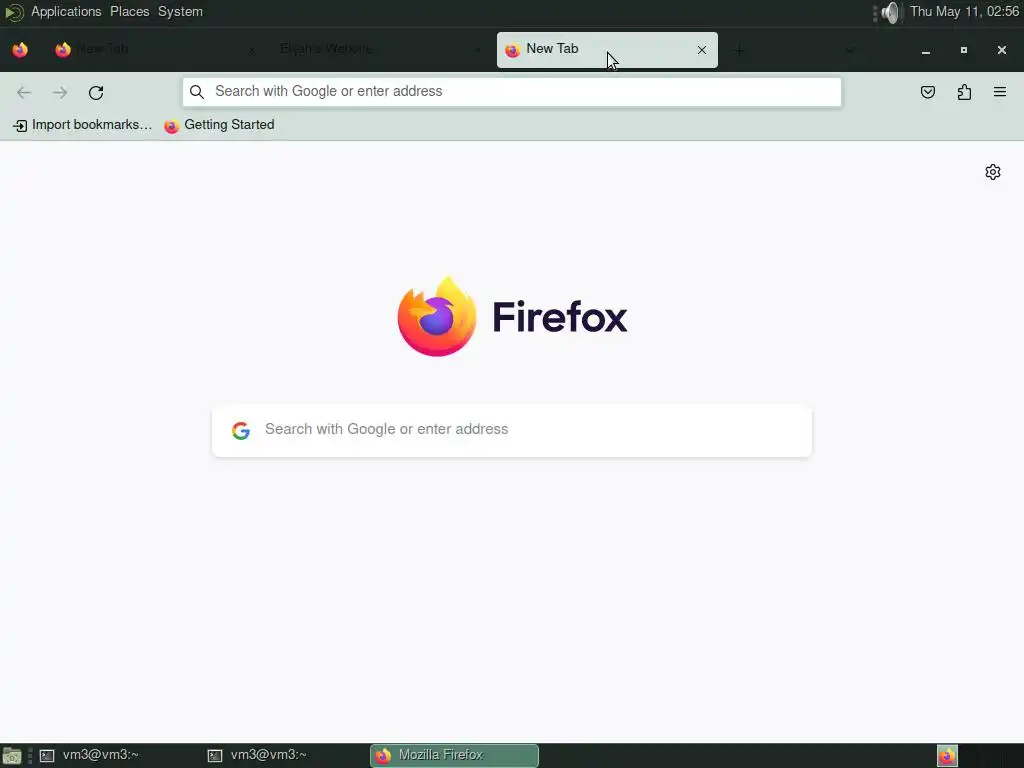Screen dimensions: 1024x768
Task: Go back one page with the back arrow
Action: [24, 92]
